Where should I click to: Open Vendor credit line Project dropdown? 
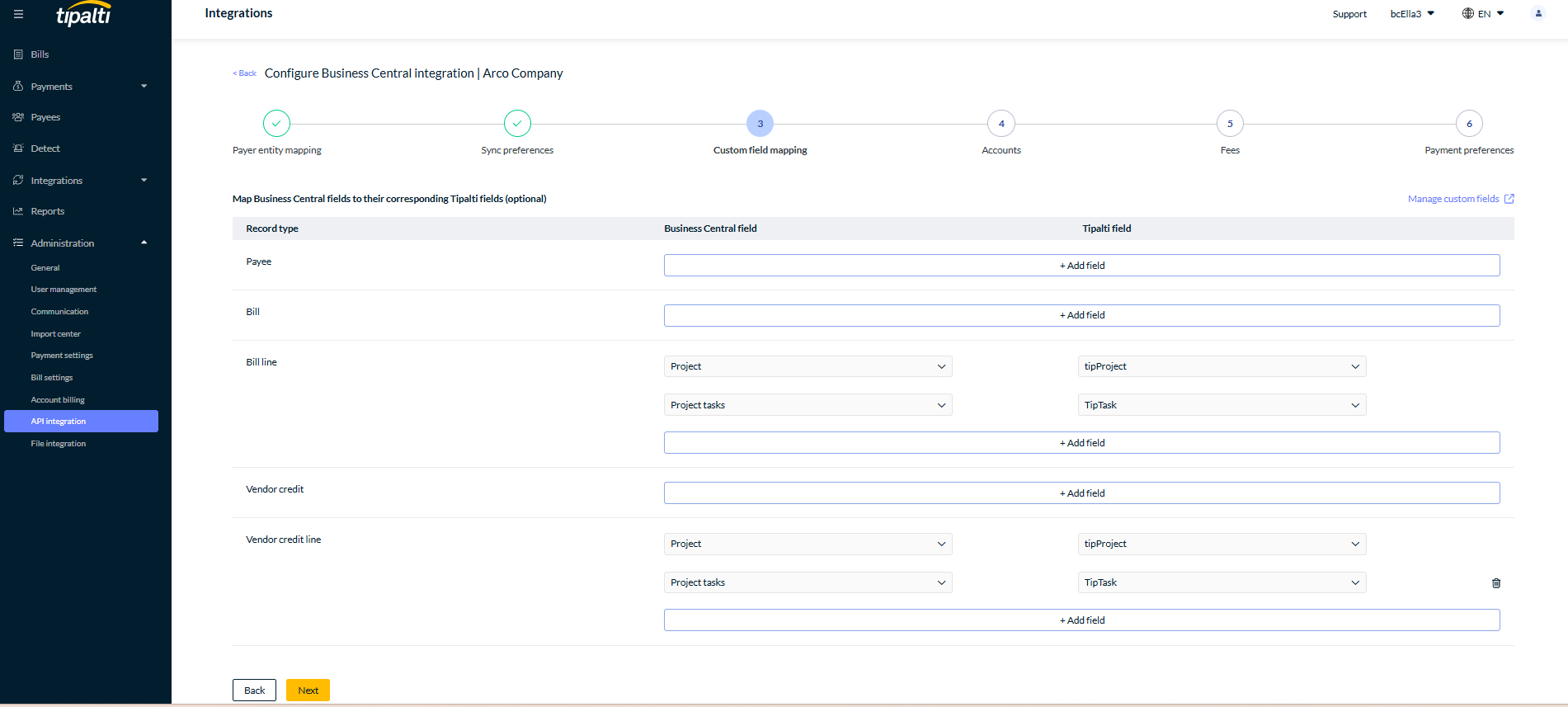point(808,544)
